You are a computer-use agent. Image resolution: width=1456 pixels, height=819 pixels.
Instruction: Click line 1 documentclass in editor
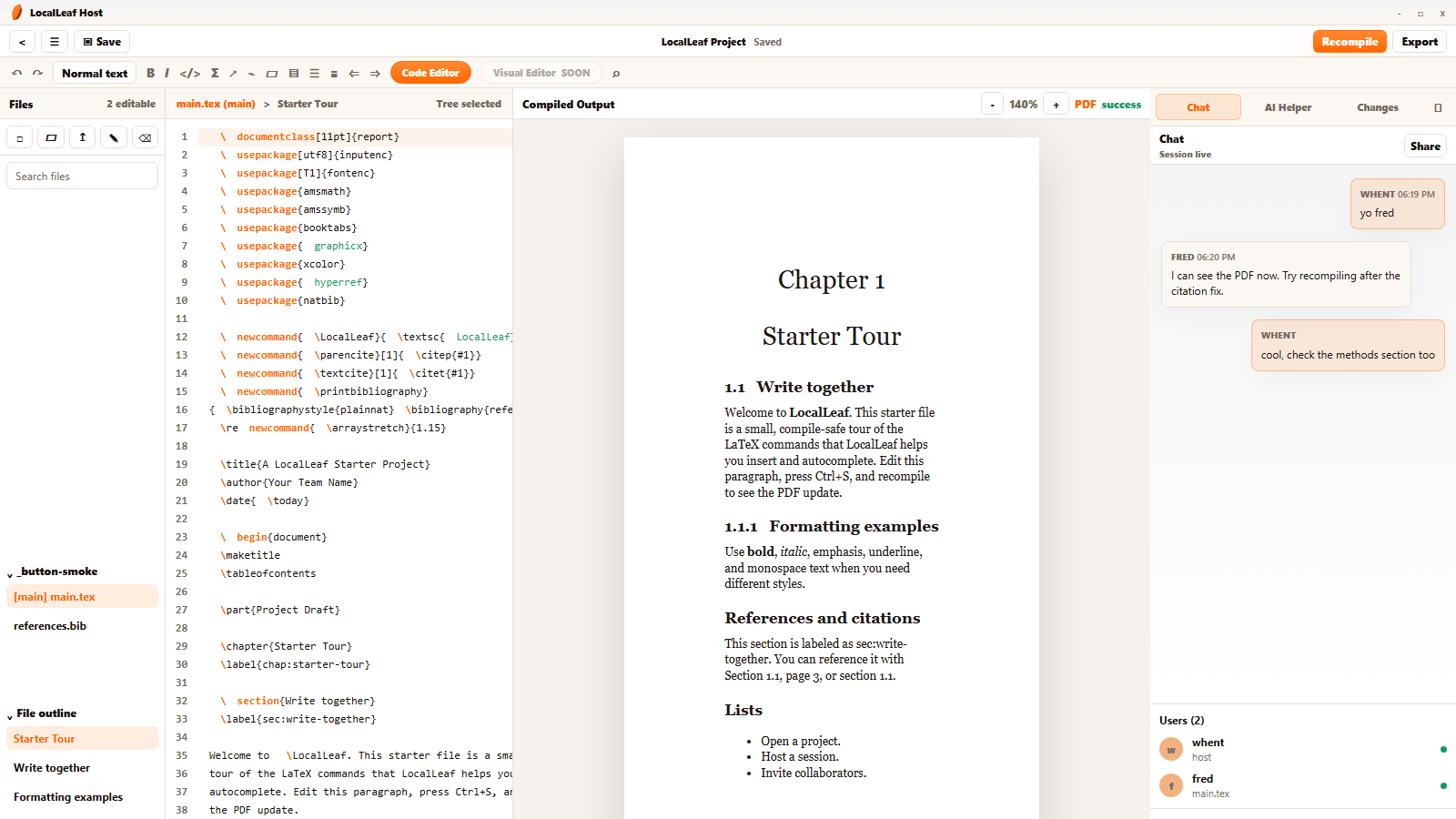click(355, 137)
